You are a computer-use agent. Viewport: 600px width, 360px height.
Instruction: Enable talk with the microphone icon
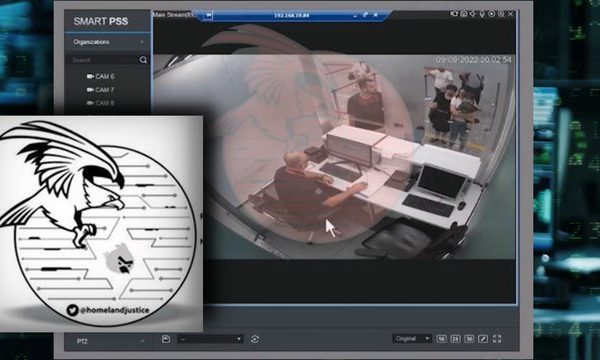click(482, 14)
